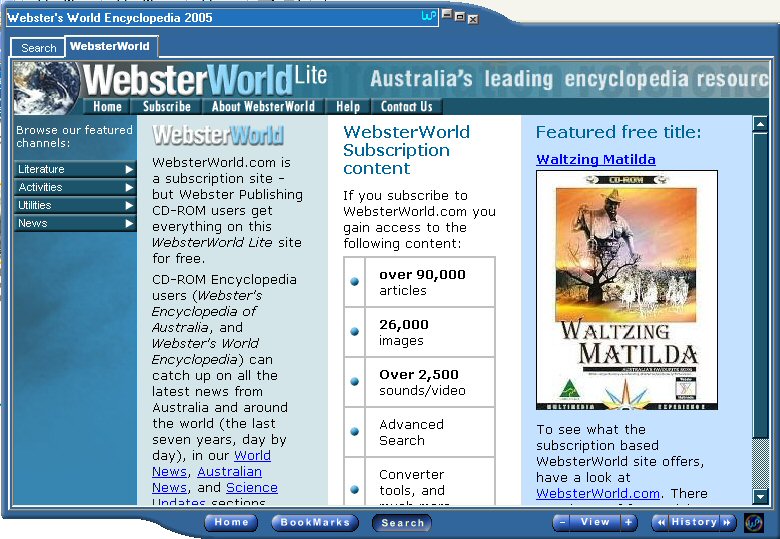
Task: Open About WebsterWorld page
Action: [263, 106]
